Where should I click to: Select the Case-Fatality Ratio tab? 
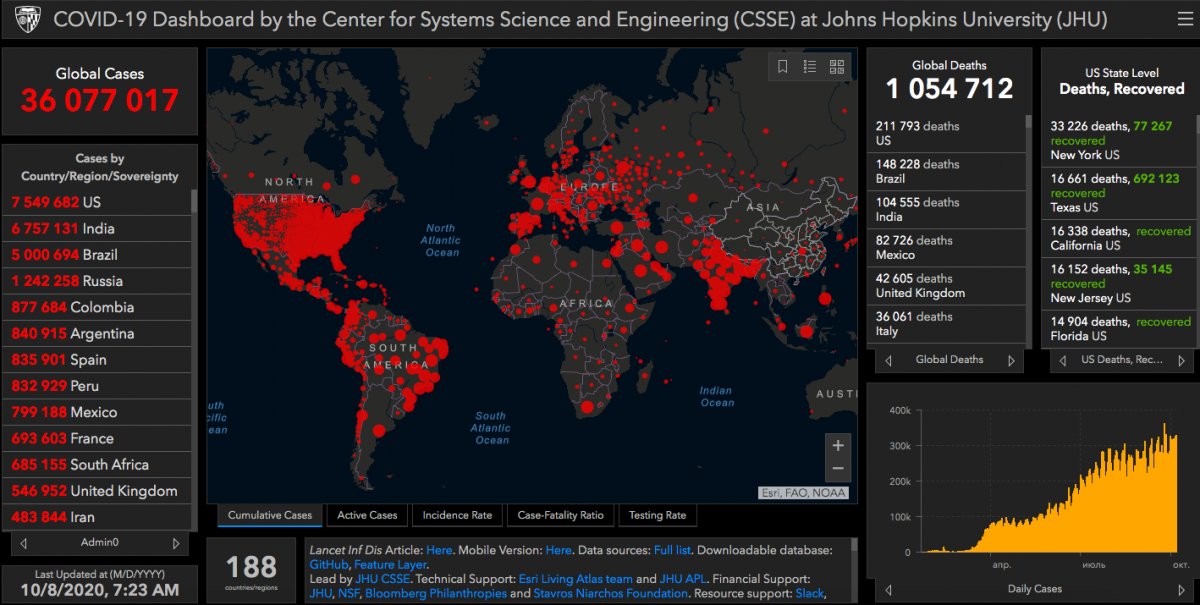click(560, 515)
